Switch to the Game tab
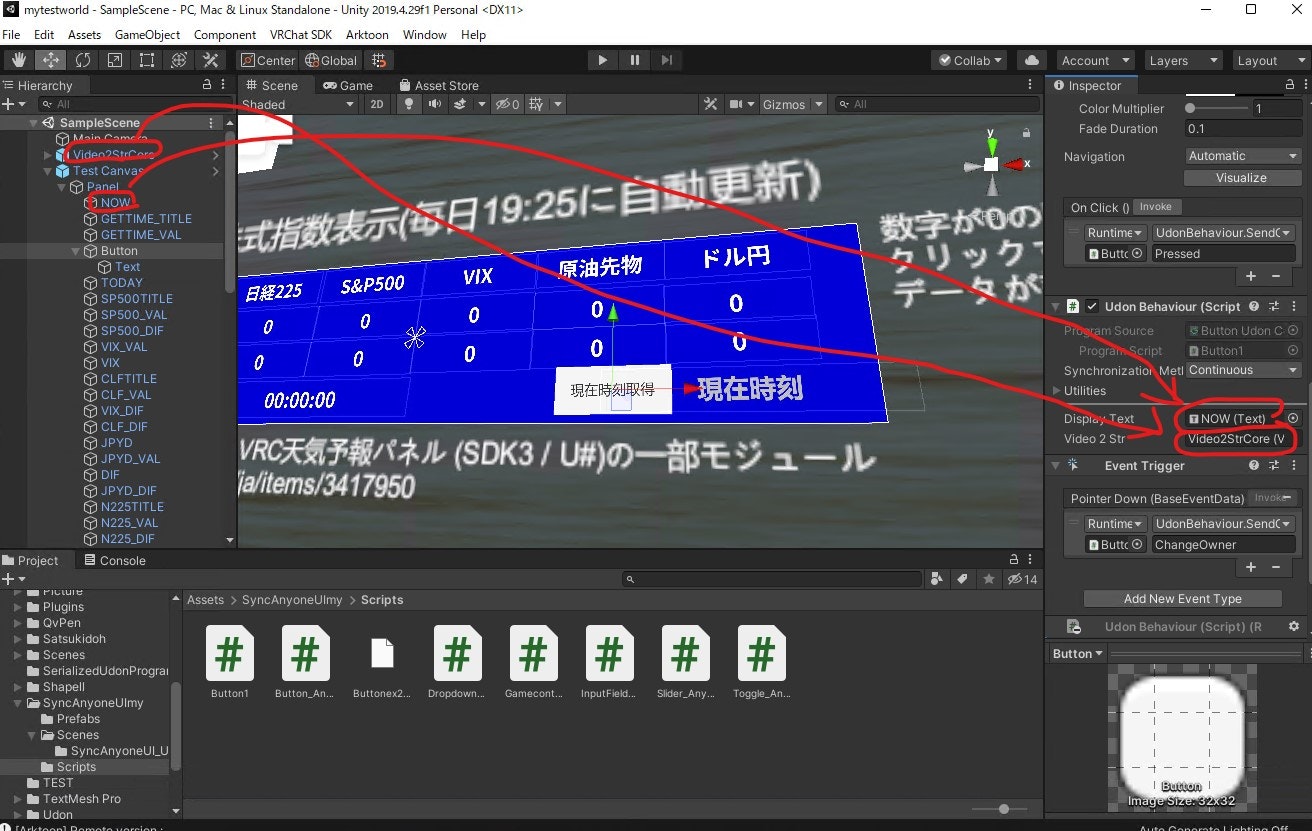The image size is (1312, 831). 348,85
